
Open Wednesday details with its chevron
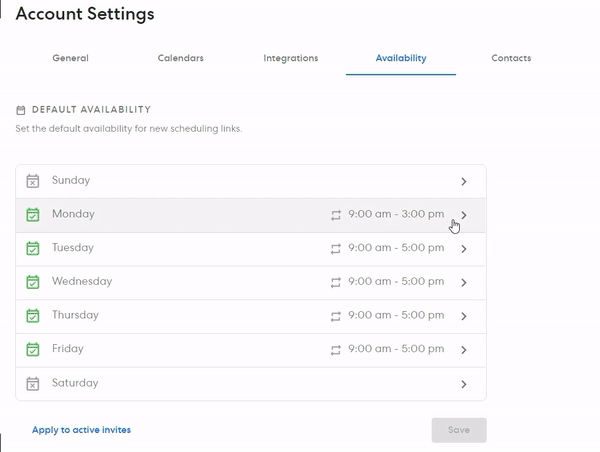pyautogui.click(x=464, y=282)
